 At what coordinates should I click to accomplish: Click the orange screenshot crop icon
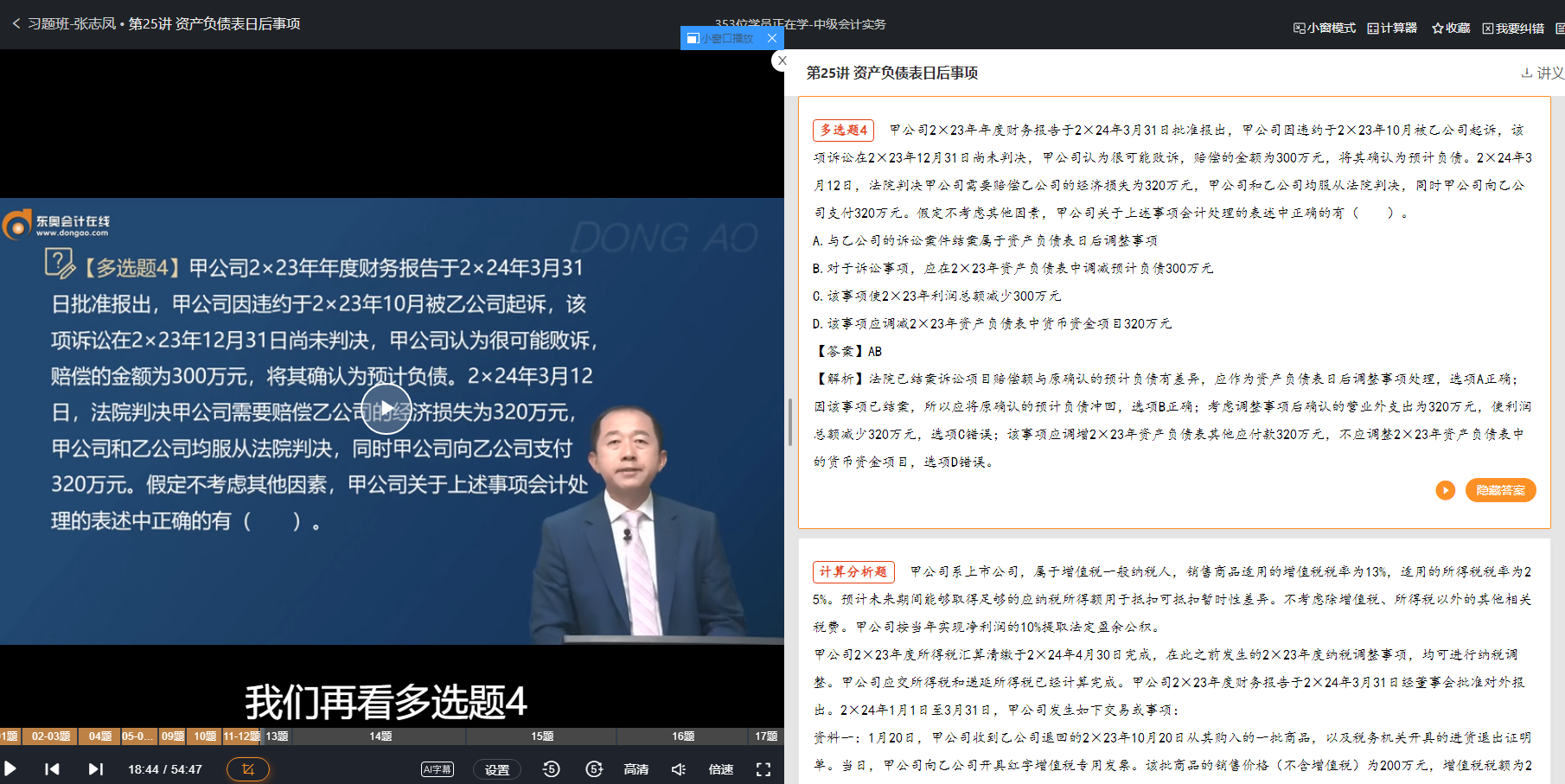click(x=248, y=768)
